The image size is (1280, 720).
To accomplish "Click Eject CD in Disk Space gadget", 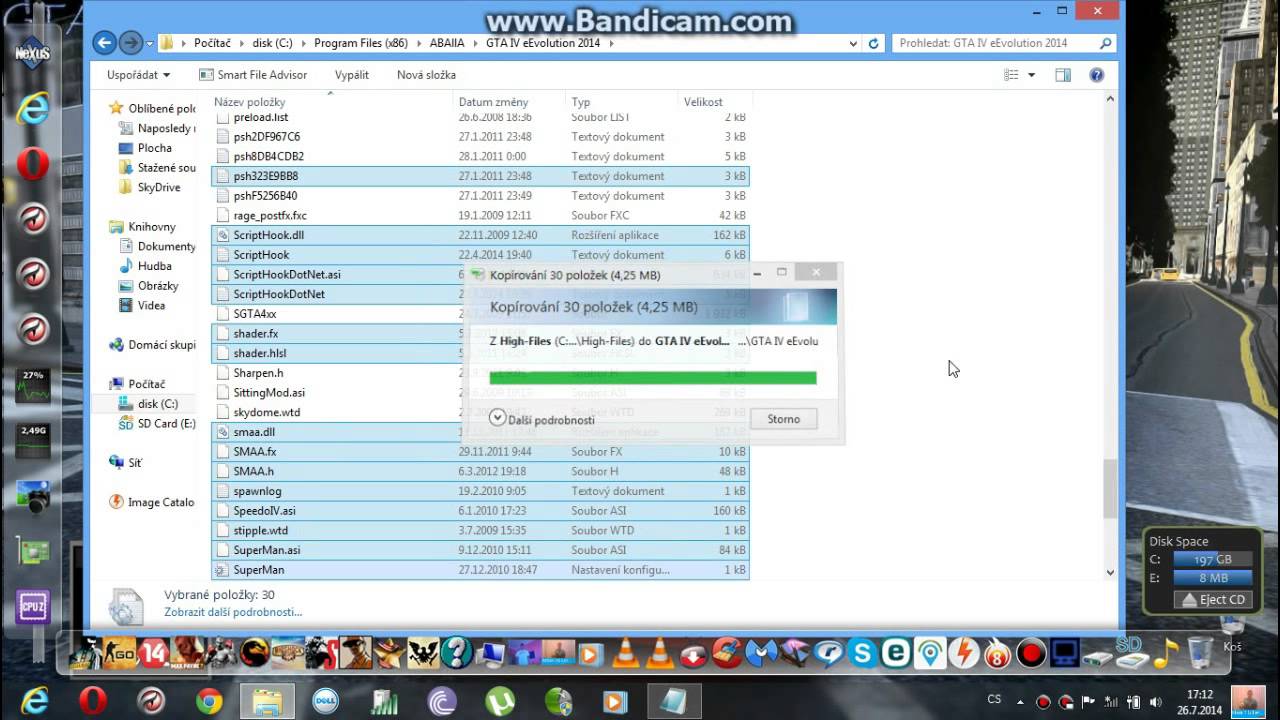I will click(x=1213, y=599).
